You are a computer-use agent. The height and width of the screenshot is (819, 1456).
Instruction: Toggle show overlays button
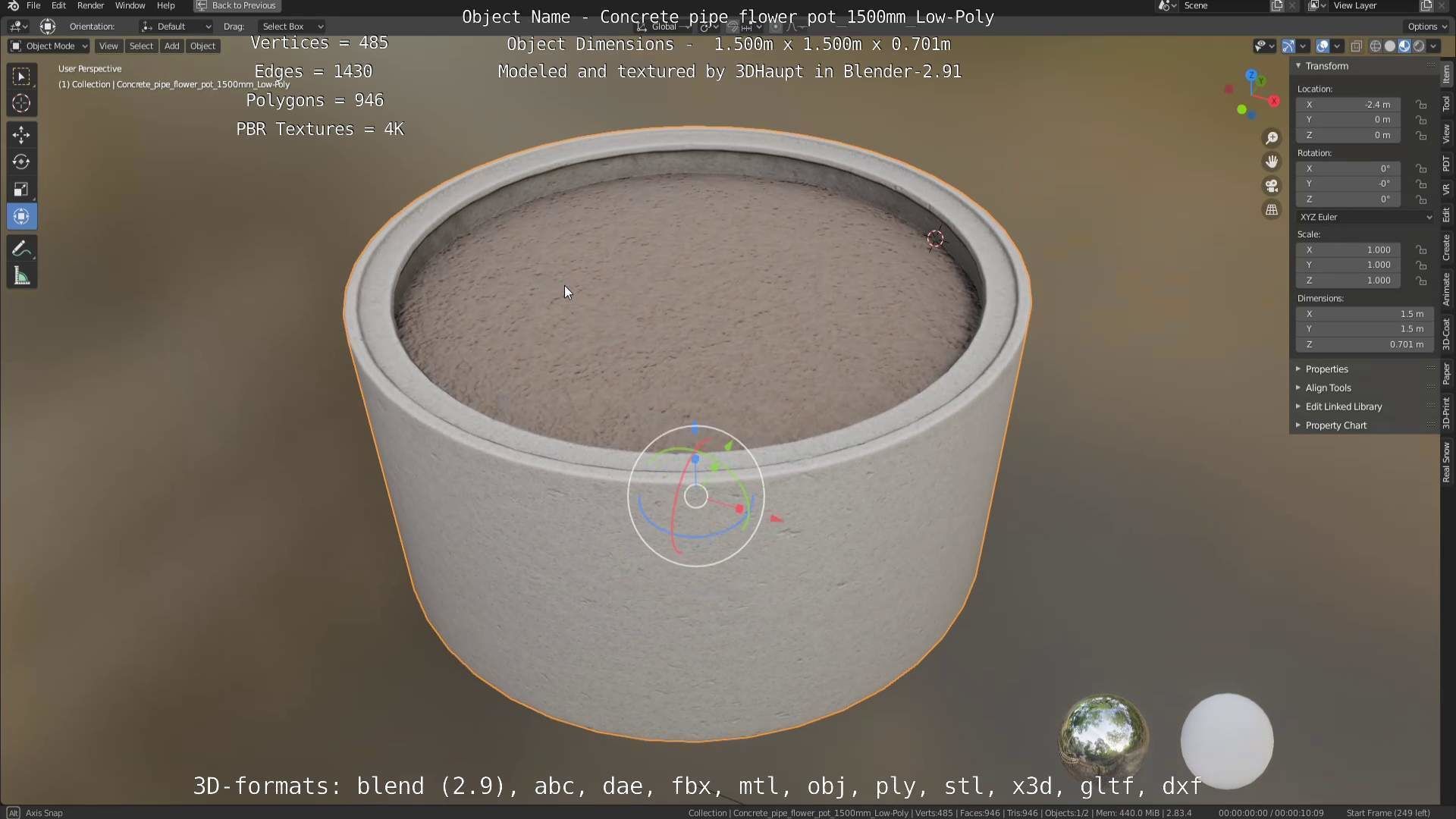[1322, 46]
